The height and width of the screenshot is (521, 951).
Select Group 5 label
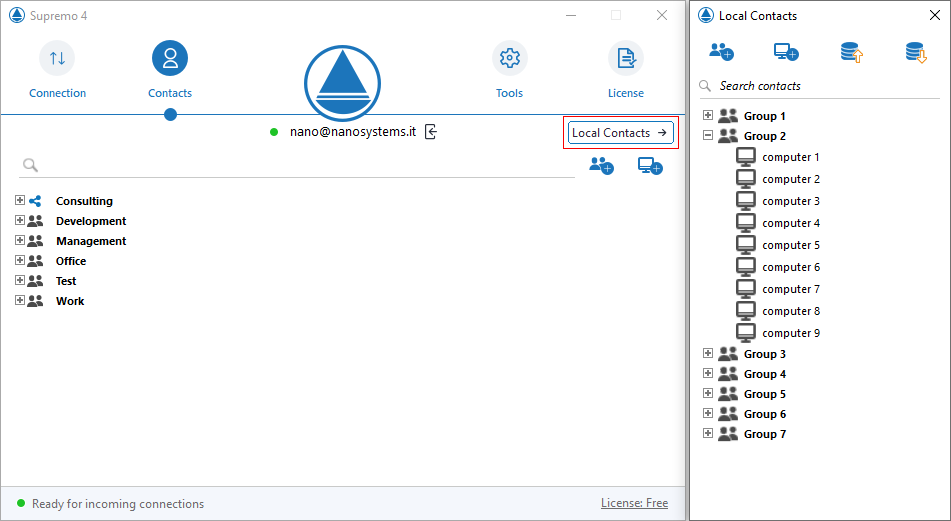(x=765, y=394)
